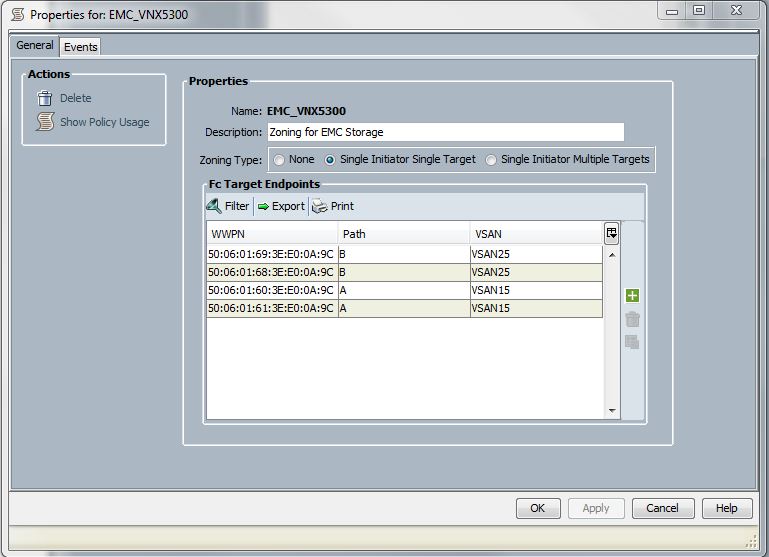This screenshot has height=557, width=769.
Task: Sort by the Path column header
Action: [404, 234]
